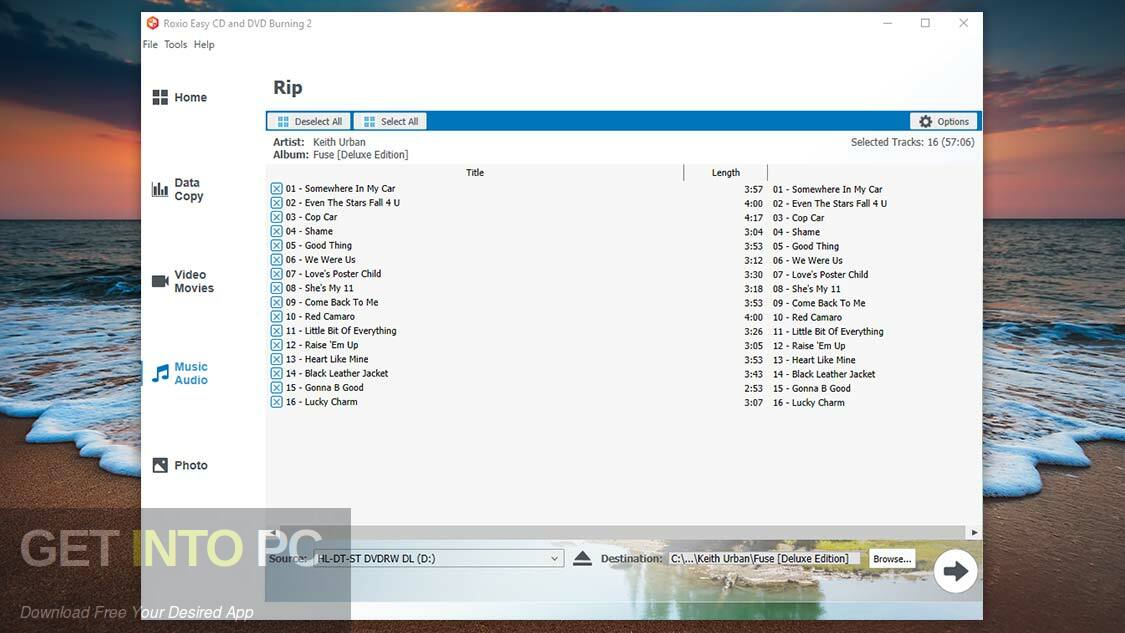
Task: Minimize the Roxio window
Action: (888, 23)
